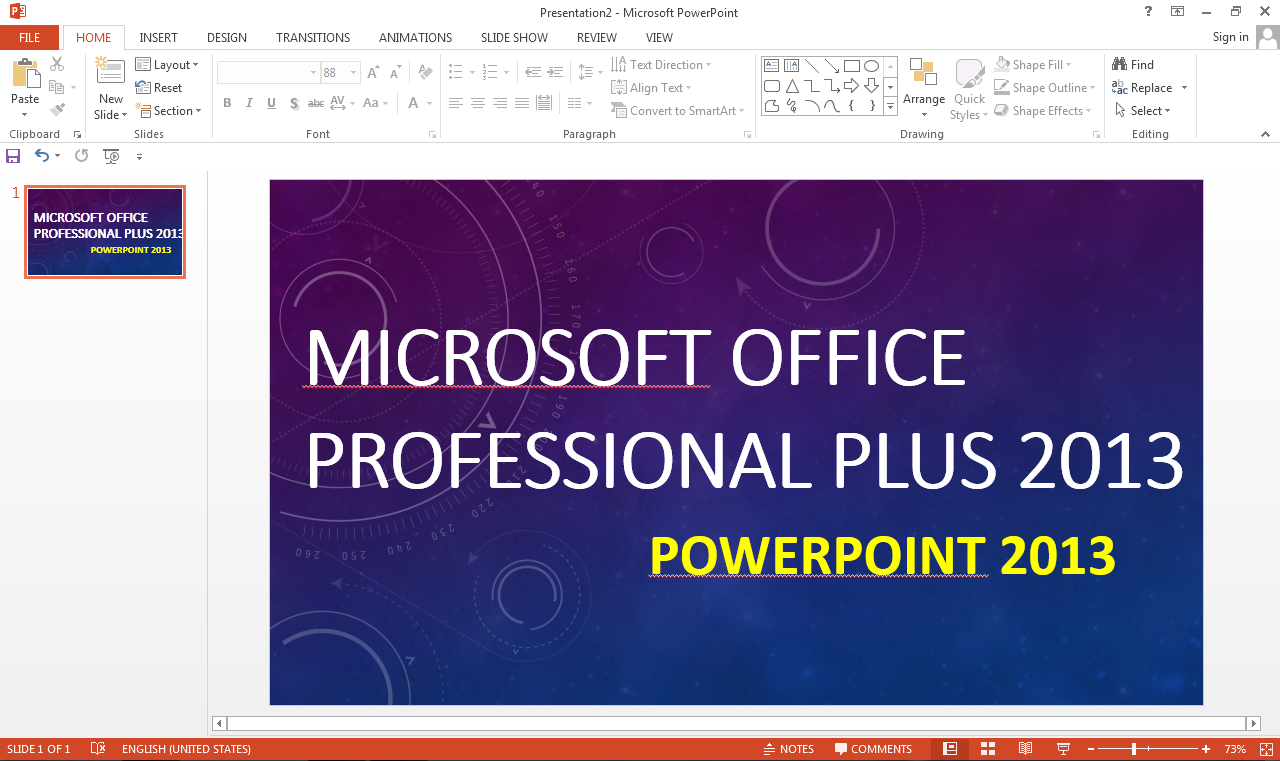
Task: Switch to the DESIGN tab
Action: (227, 37)
